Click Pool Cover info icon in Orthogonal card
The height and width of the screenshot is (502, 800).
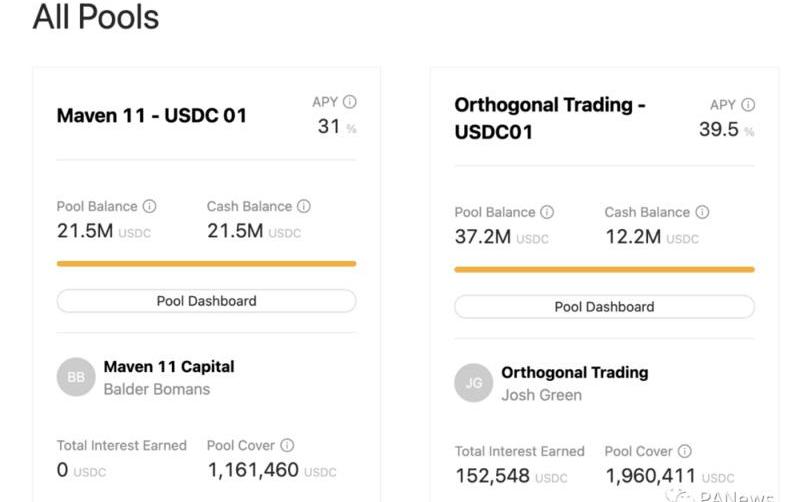point(685,451)
